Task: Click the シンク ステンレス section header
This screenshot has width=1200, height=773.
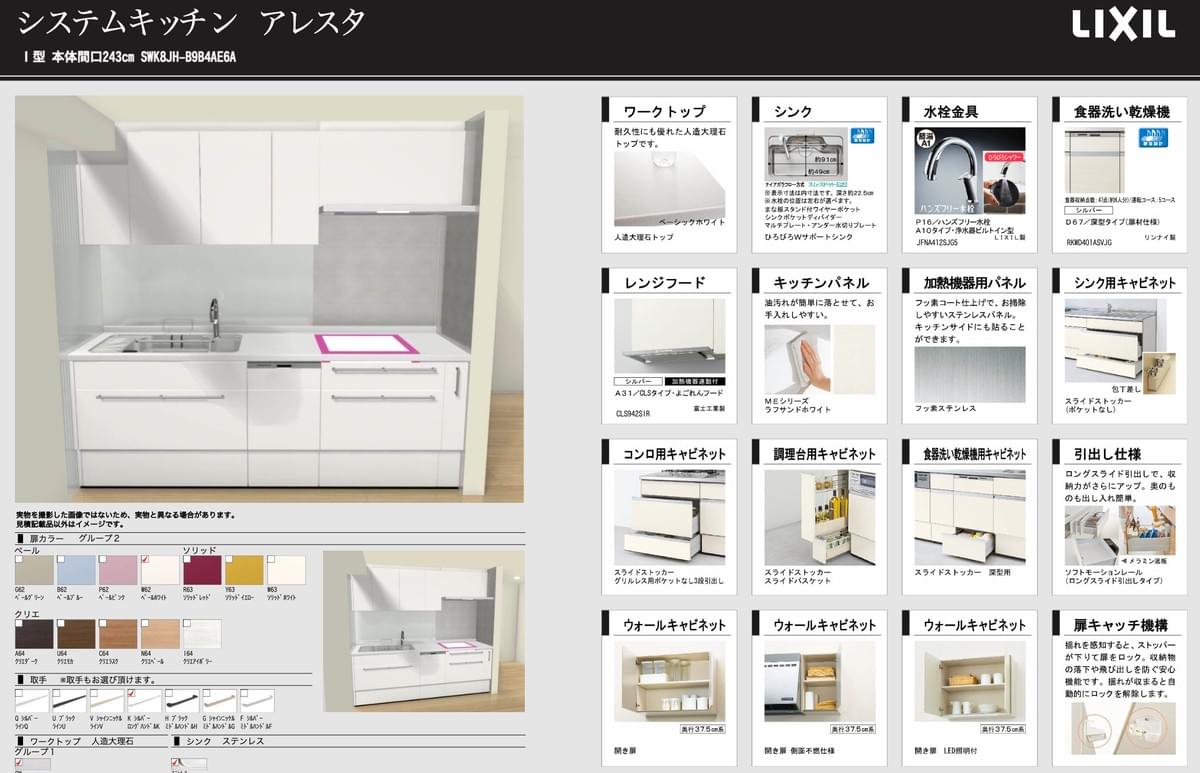Action: click(x=219, y=741)
